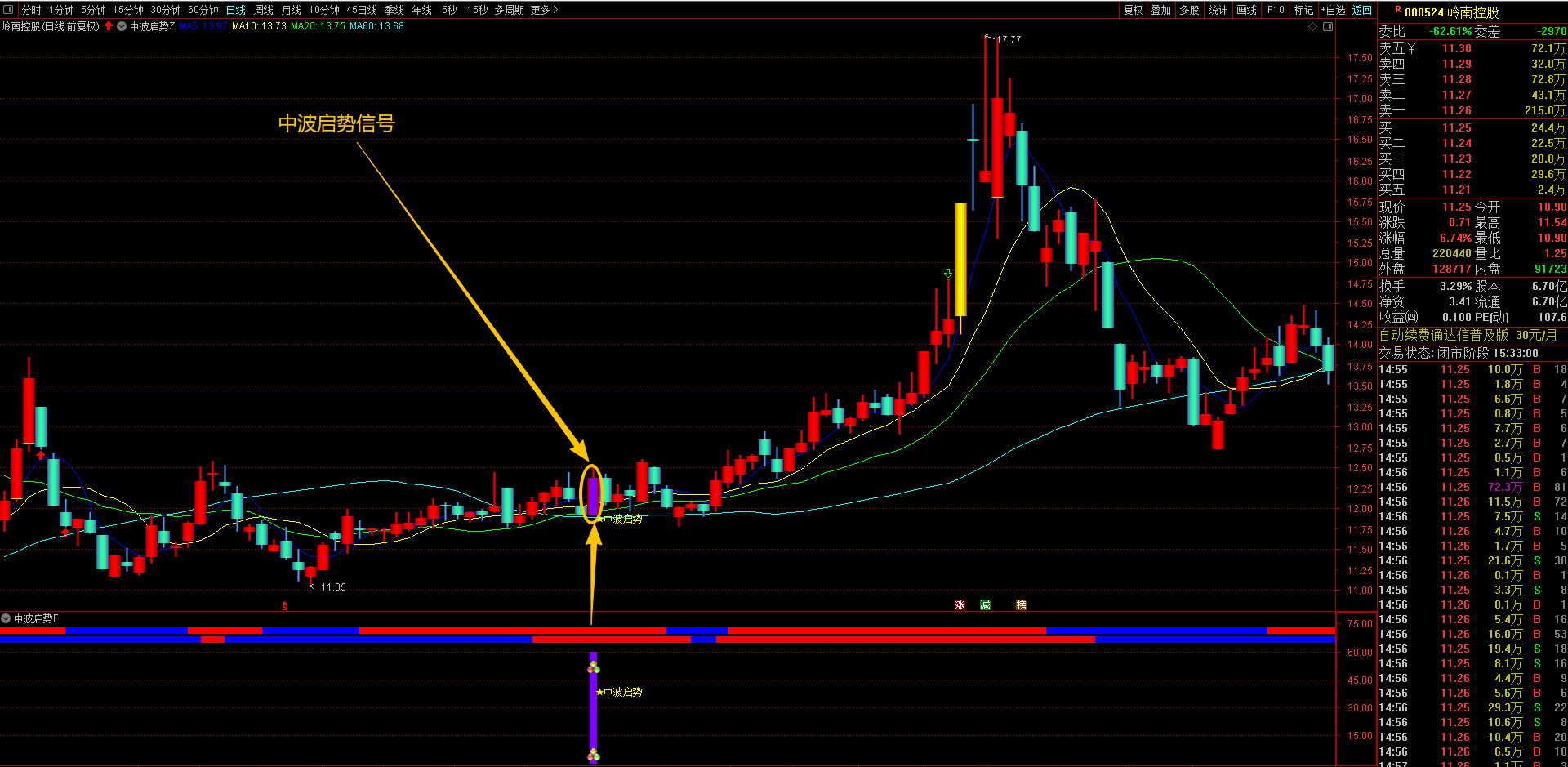Switch to 周线 weekly chart
1568x767 pixels.
click(x=263, y=10)
